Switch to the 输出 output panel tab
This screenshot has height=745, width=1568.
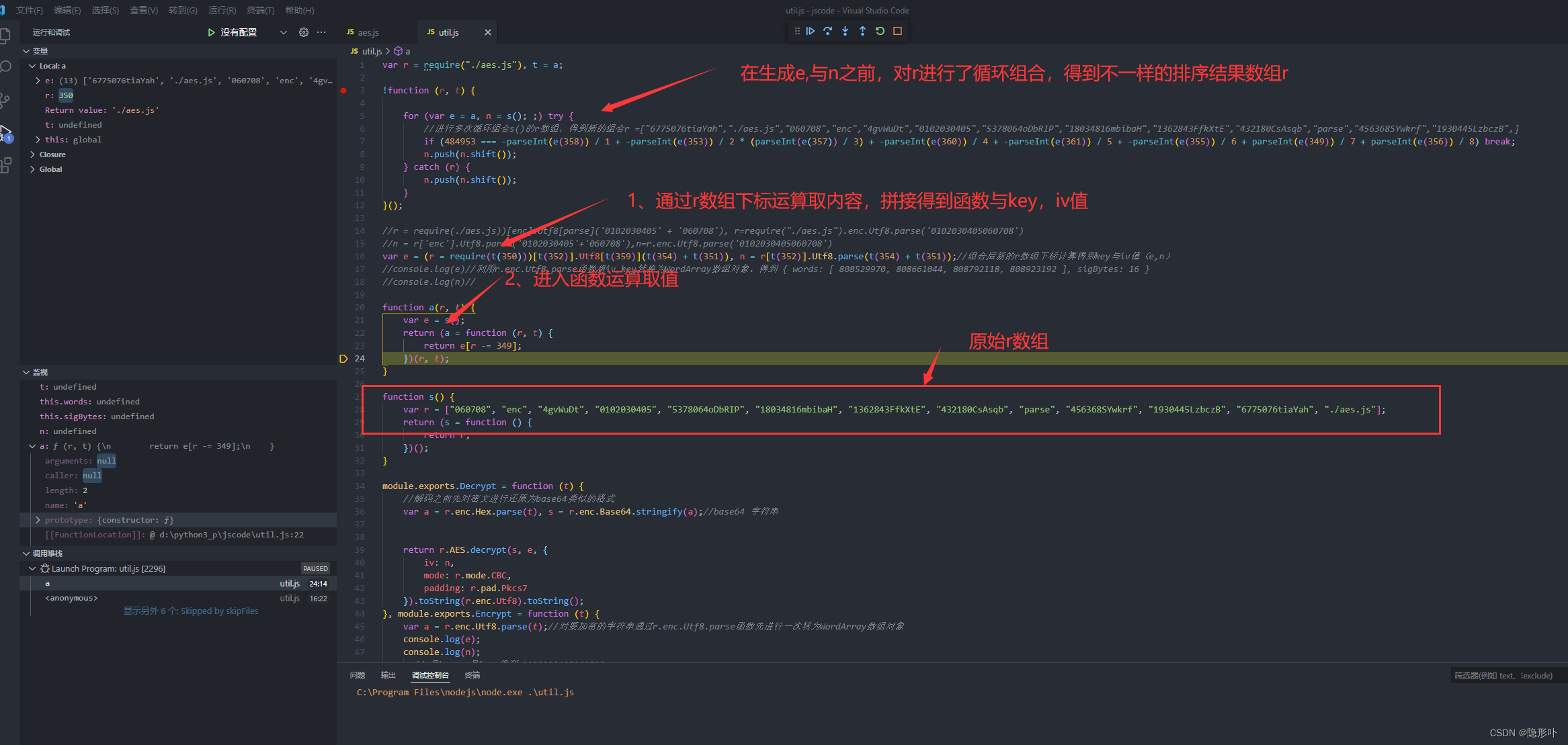pyautogui.click(x=388, y=675)
